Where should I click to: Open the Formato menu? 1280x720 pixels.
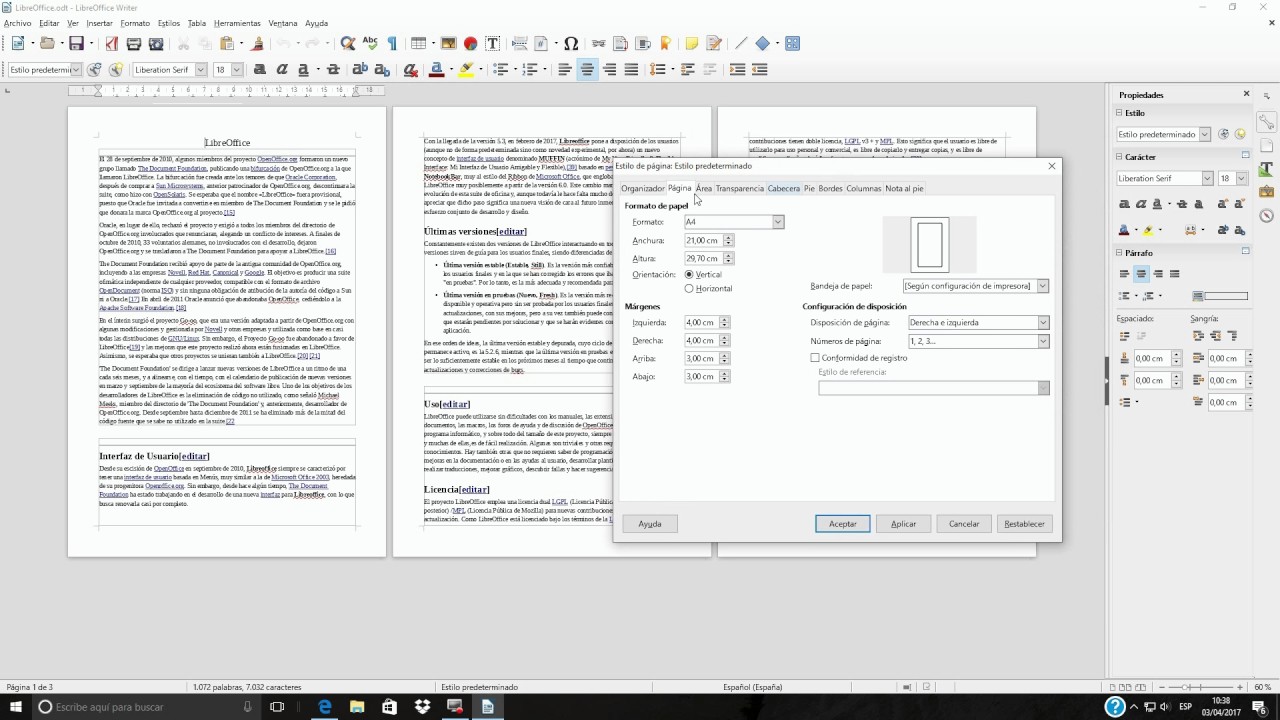[135, 23]
